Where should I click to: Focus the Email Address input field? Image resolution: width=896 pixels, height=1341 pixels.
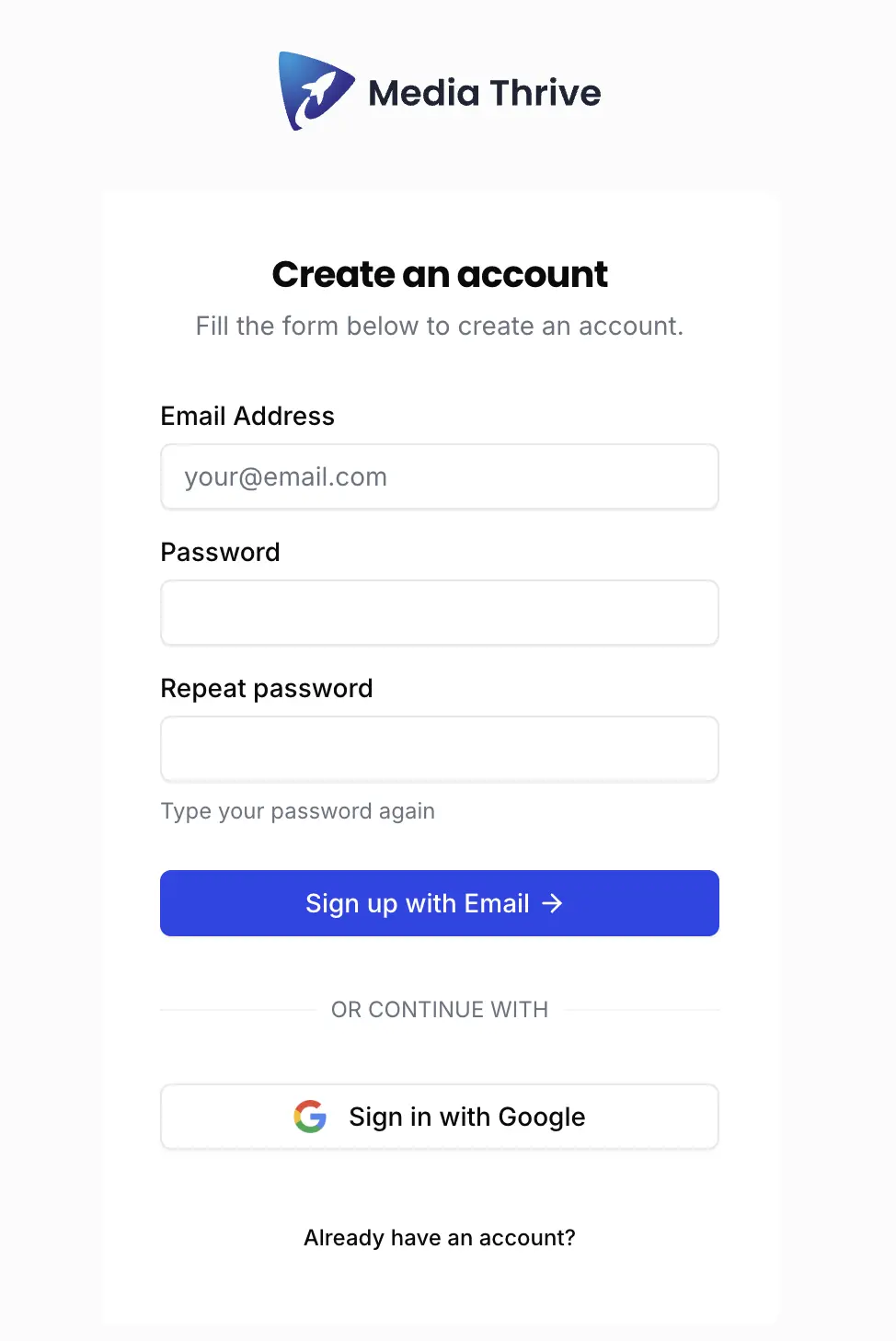pos(440,476)
